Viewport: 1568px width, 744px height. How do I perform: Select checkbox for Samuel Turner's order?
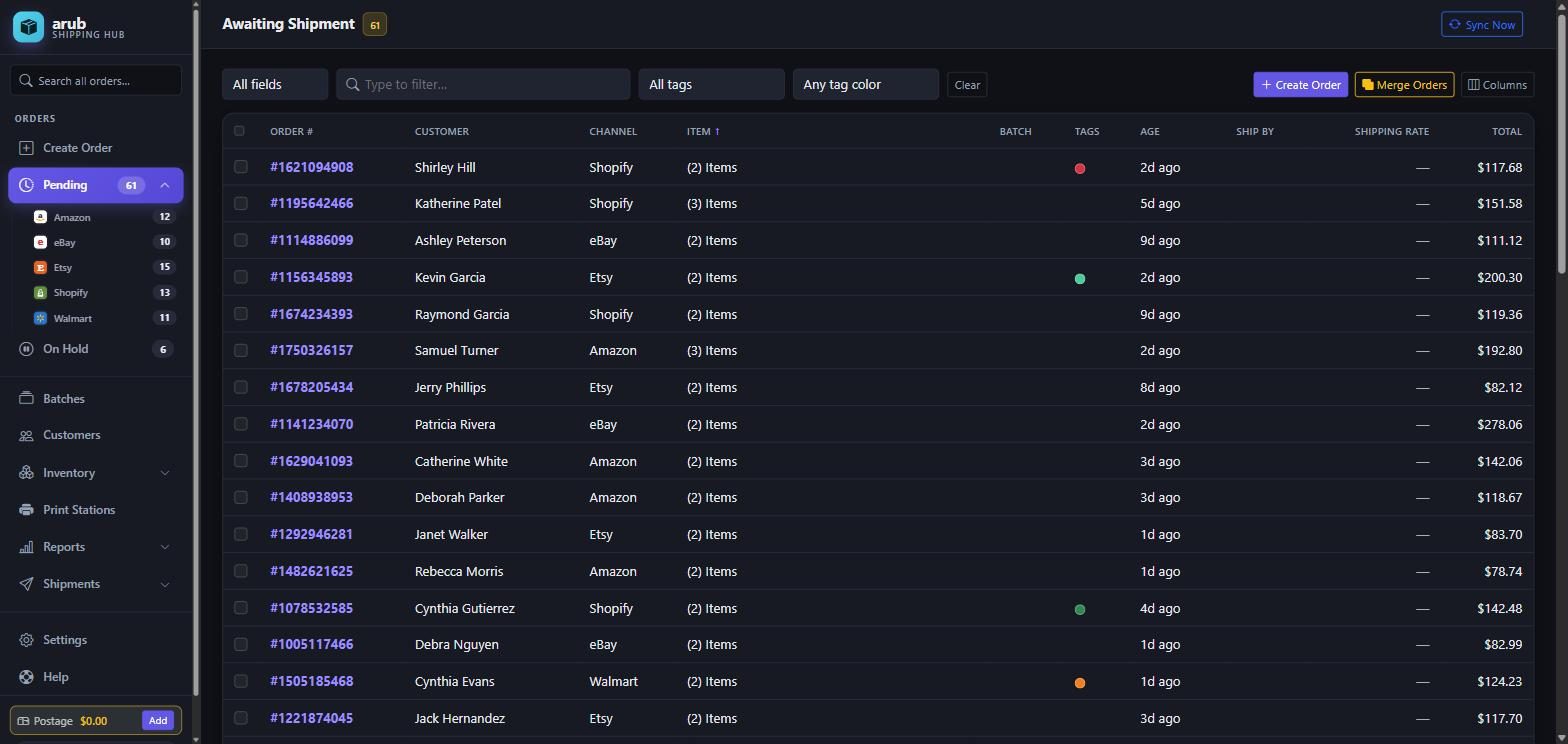click(240, 350)
